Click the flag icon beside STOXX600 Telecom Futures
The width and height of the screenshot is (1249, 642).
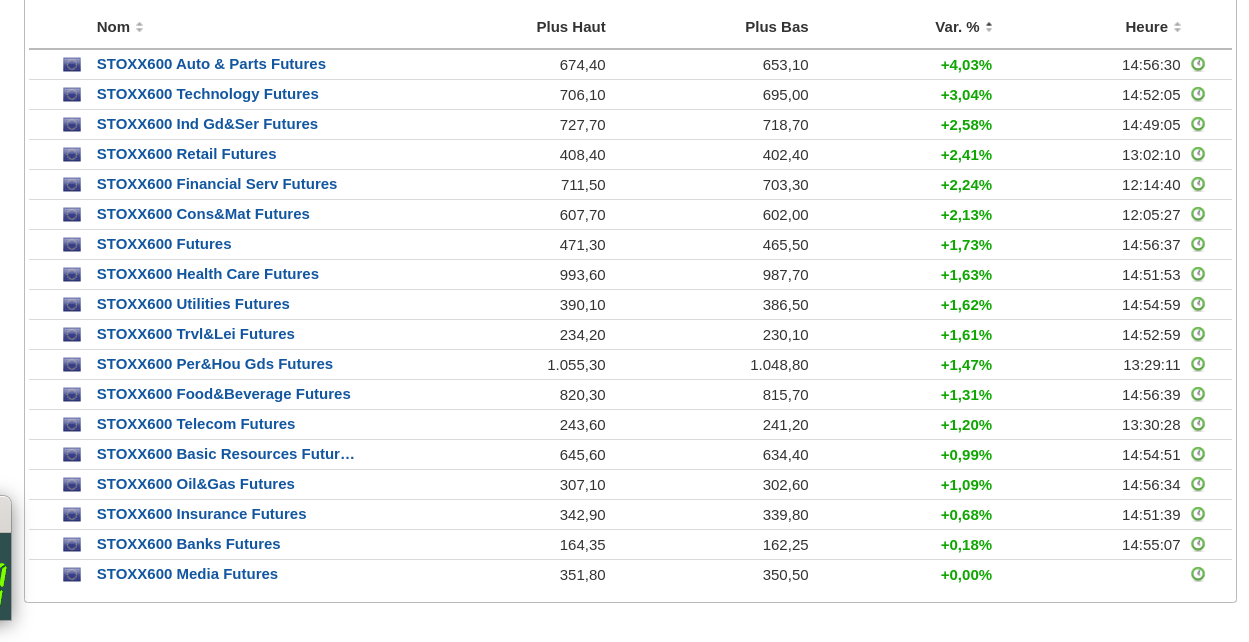(72, 424)
